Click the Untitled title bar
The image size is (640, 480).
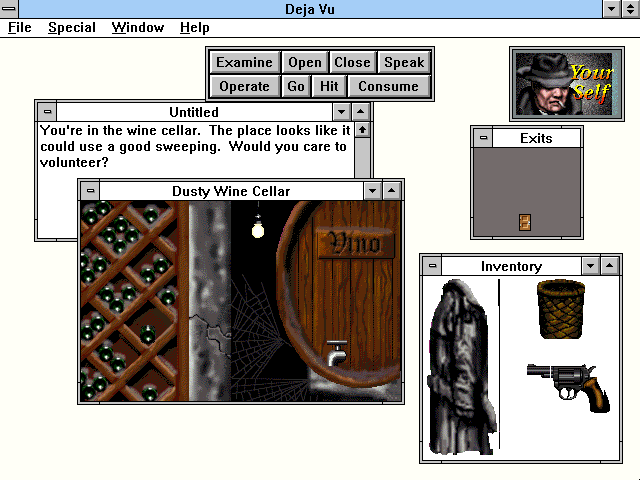coord(194,111)
